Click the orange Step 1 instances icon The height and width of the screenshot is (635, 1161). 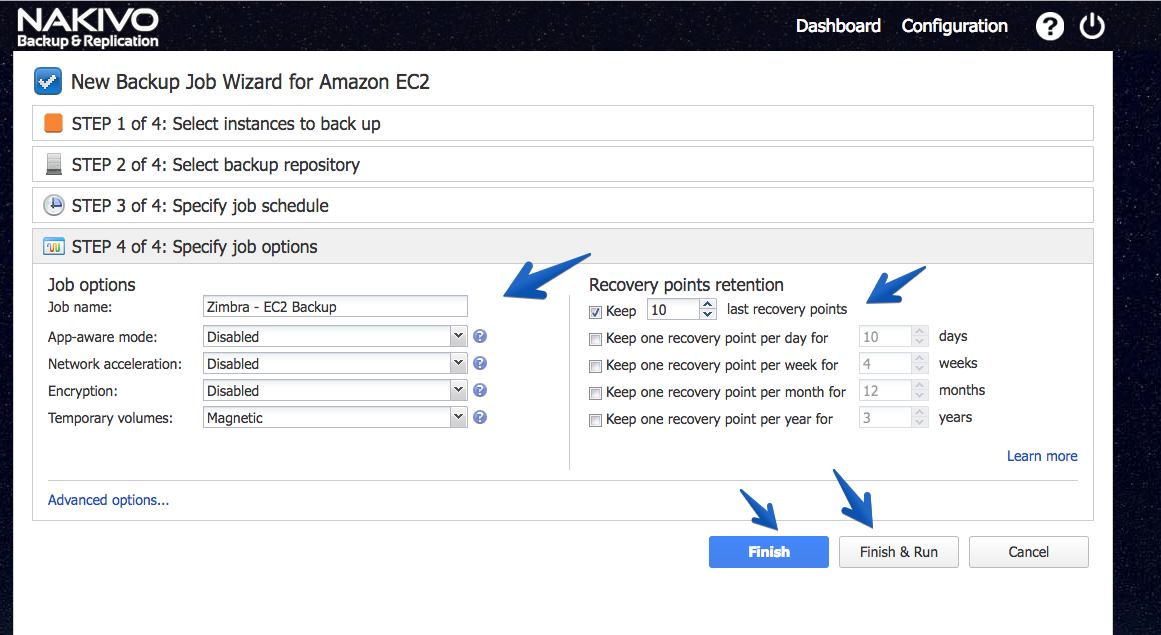[53, 123]
